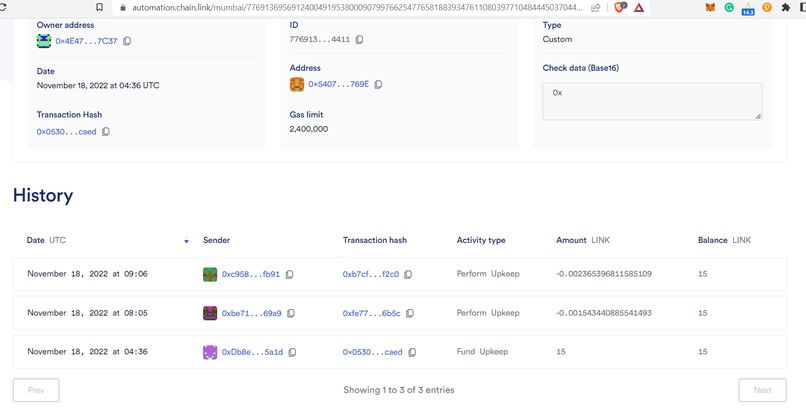
Task: Click amount -0.001543440885541493
Action: pyautogui.click(x=604, y=313)
